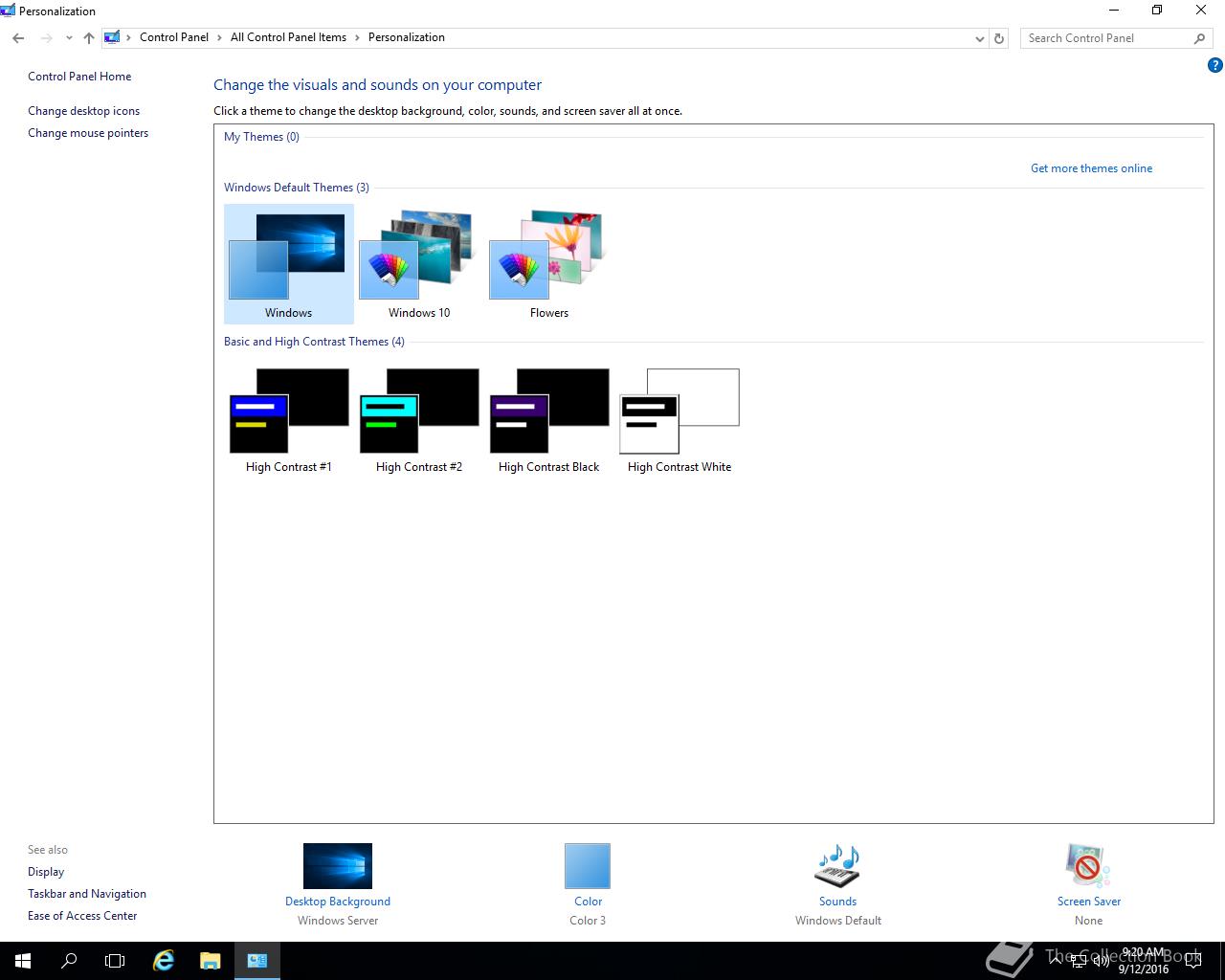Open Change desktop icons
The width and height of the screenshot is (1225, 980).
[x=83, y=111]
